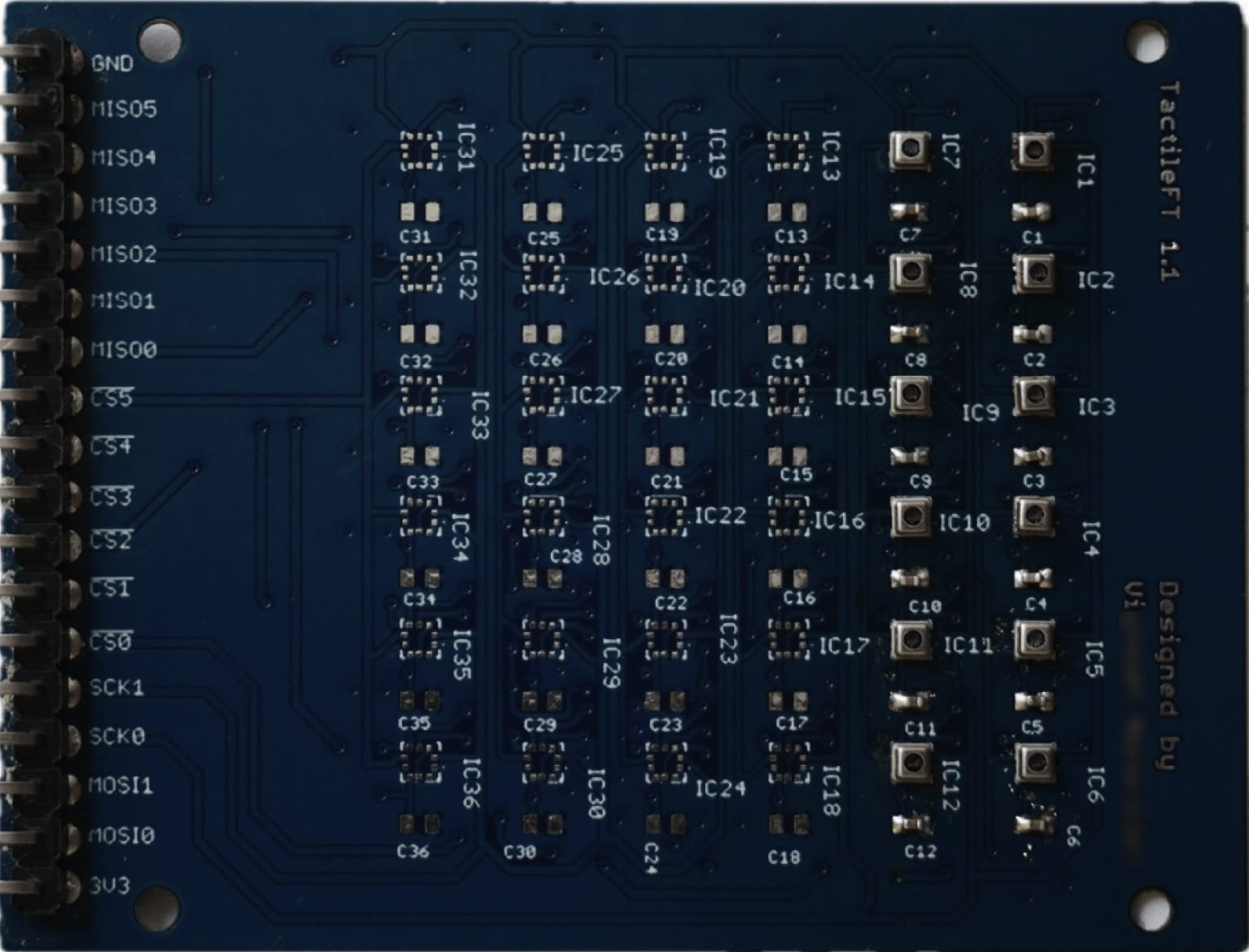Click the TactileFT 1.1 board title
The width and height of the screenshot is (1249, 952).
(1168, 180)
